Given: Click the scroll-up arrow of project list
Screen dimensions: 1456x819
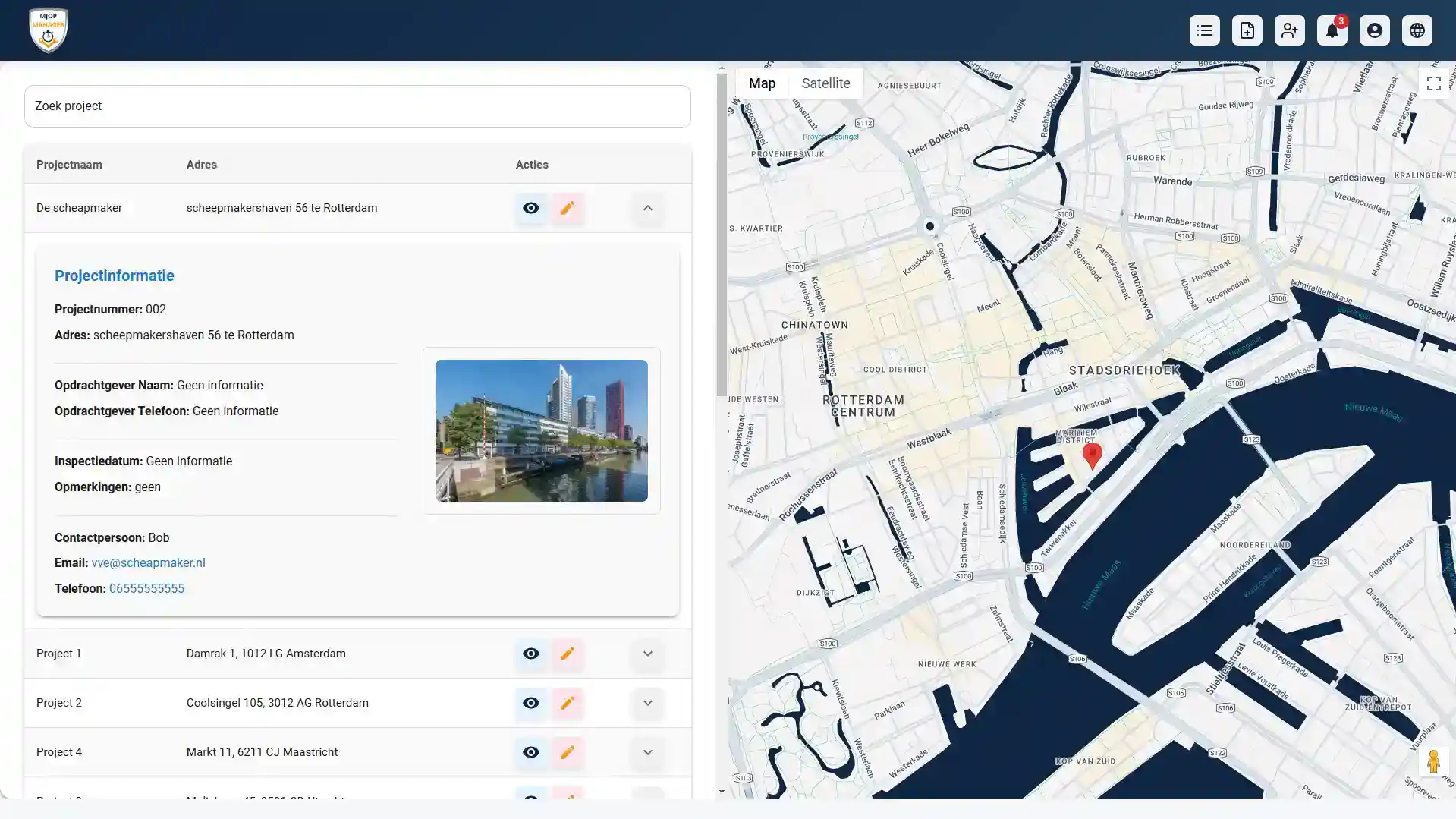Looking at the screenshot, I should (x=721, y=68).
